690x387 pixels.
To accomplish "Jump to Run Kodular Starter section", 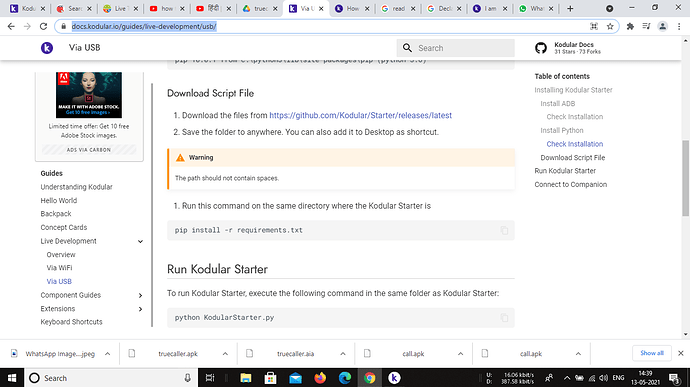I will click(565, 171).
